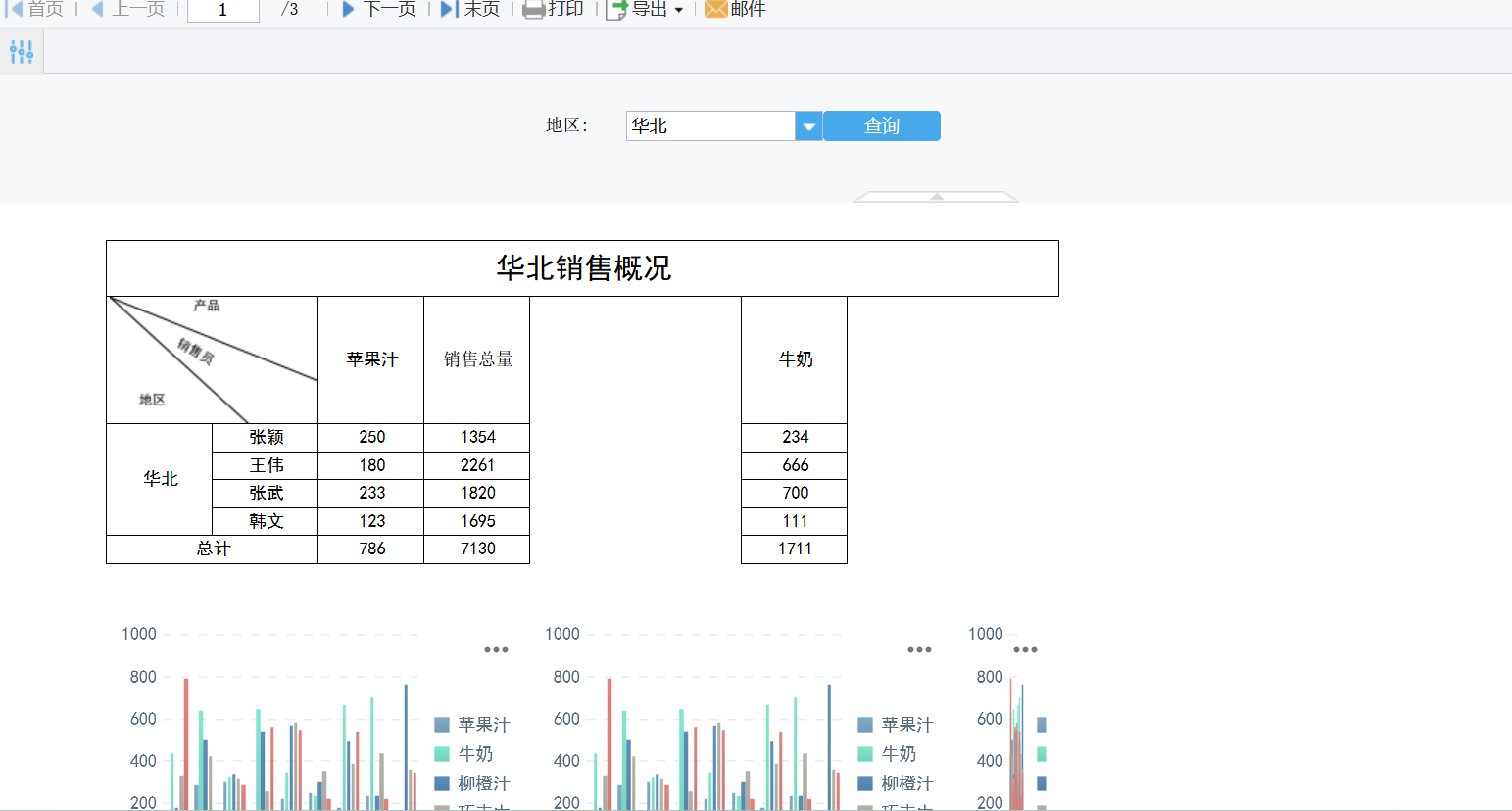This screenshot has height=811, width=1512.
Task: Go to previous page 上一页
Action: tap(127, 9)
